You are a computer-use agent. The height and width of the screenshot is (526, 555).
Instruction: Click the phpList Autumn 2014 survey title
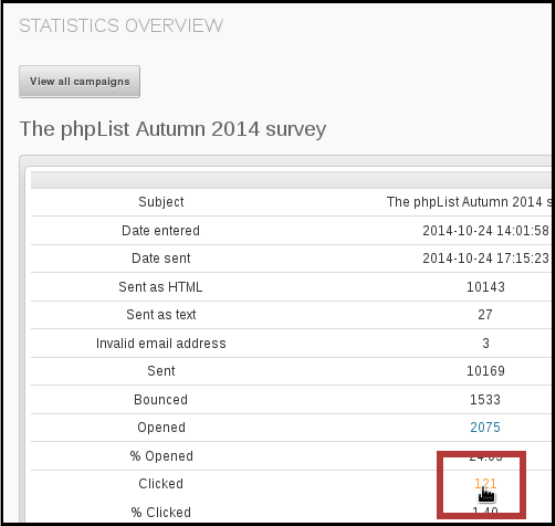coord(173,129)
